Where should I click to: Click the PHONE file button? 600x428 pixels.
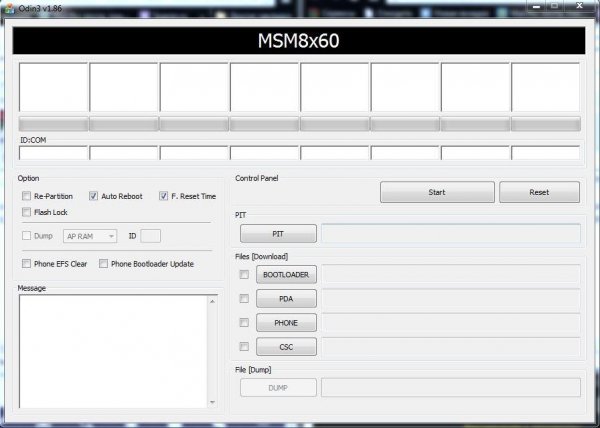click(x=286, y=322)
